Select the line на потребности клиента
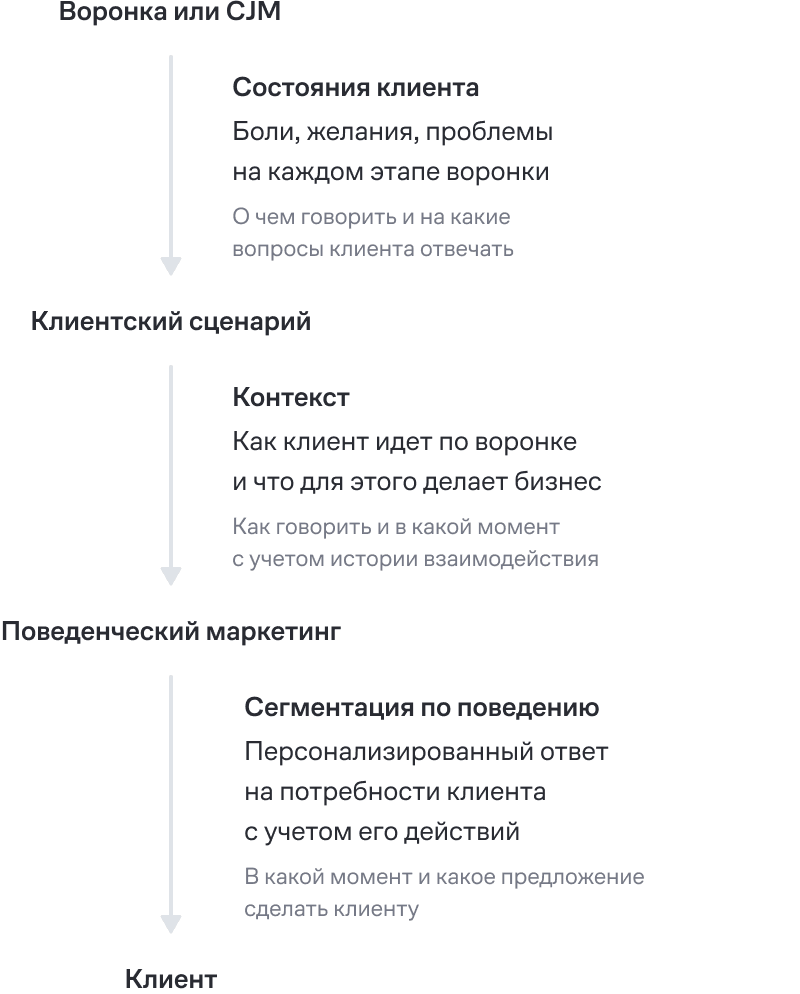The width and height of the screenshot is (800, 994). [x=395, y=792]
